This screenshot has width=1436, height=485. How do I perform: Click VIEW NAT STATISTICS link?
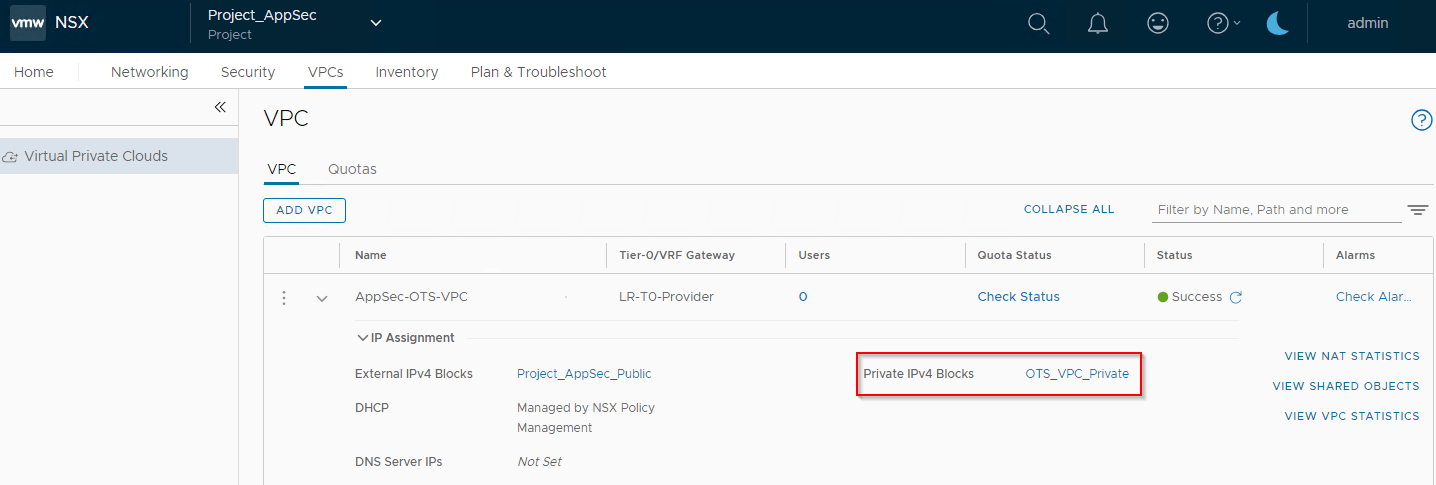tap(1352, 356)
